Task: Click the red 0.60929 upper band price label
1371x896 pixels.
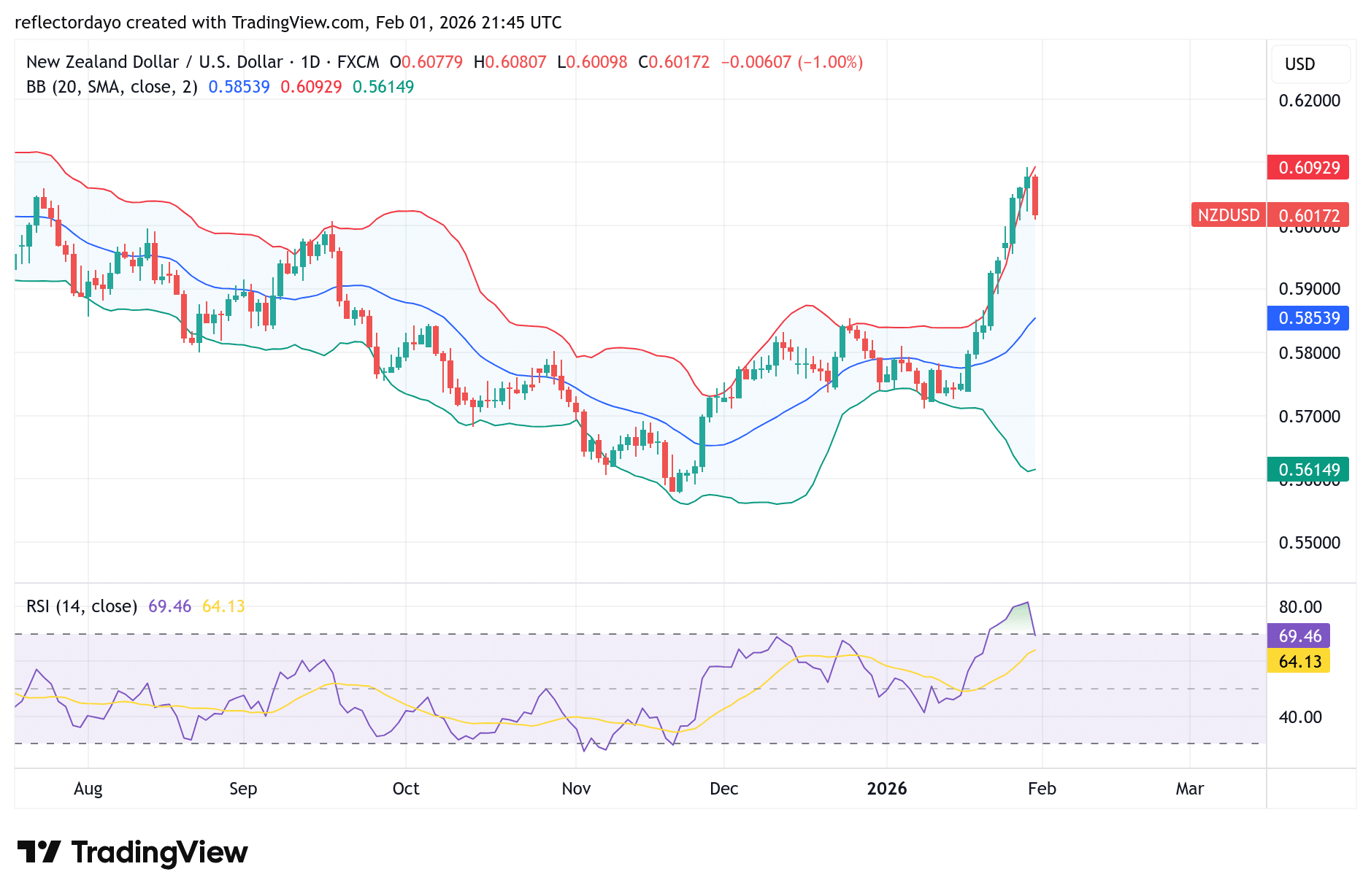Action: [1309, 168]
